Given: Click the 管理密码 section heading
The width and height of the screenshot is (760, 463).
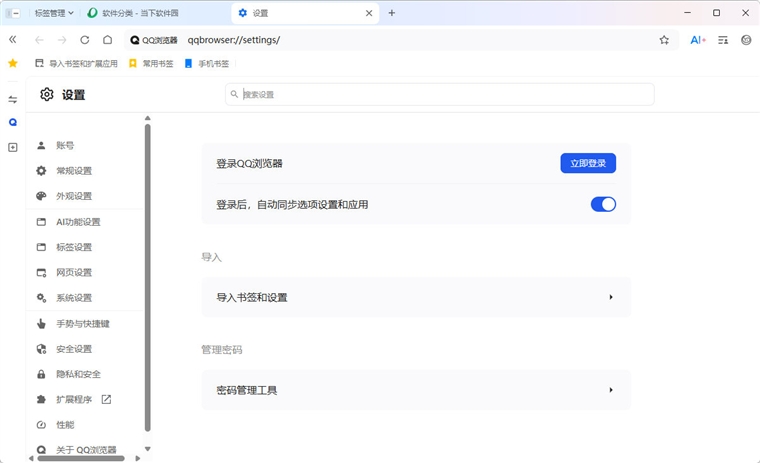Looking at the screenshot, I should pos(222,350).
